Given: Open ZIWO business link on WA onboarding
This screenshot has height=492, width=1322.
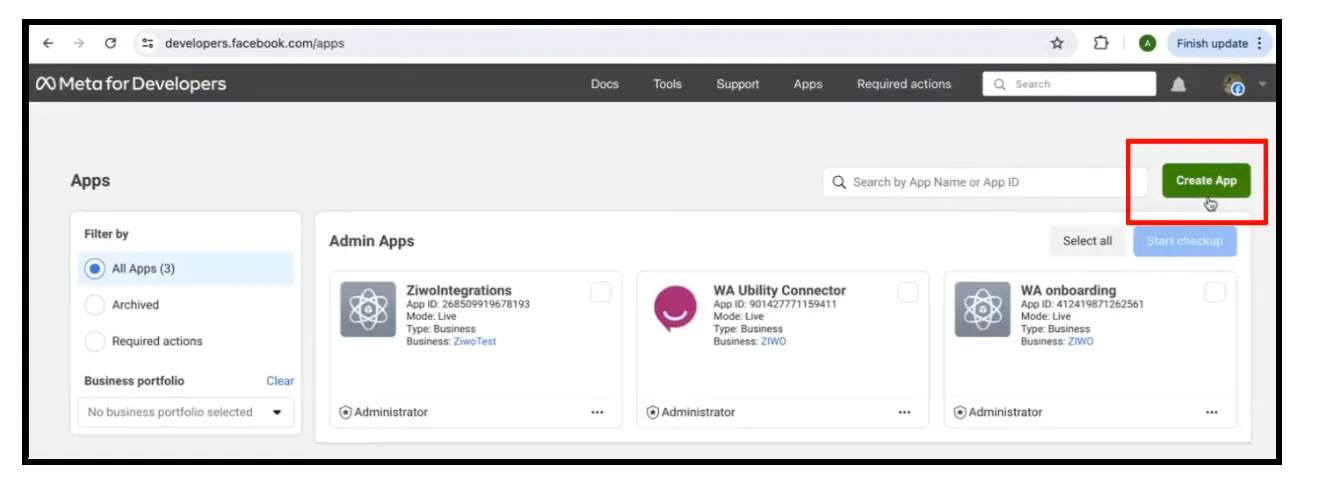Looking at the screenshot, I should pyautogui.click(x=1081, y=341).
